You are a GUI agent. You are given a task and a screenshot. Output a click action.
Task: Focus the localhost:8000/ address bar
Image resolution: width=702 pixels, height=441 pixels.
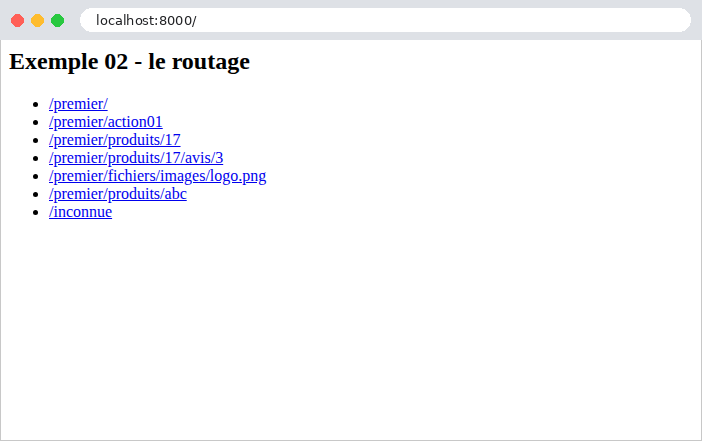[385, 21]
